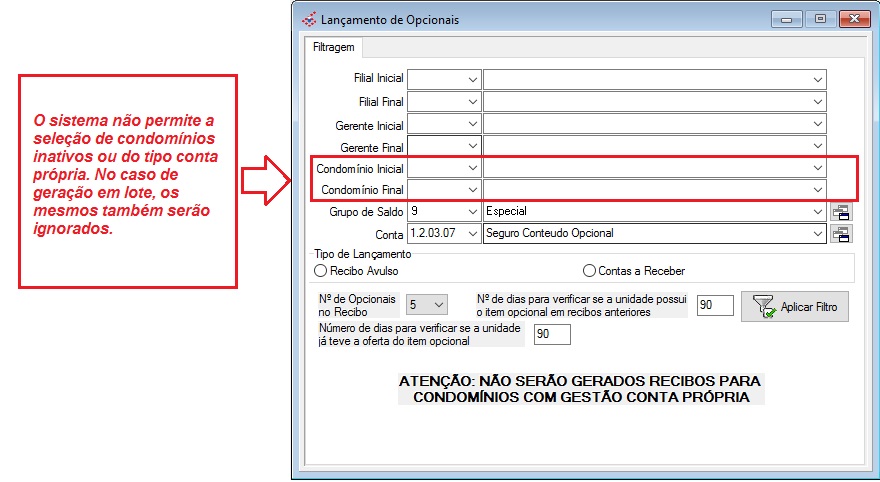Select the Recibo Avulso radio option
880x482 pixels.
[x=321, y=270]
